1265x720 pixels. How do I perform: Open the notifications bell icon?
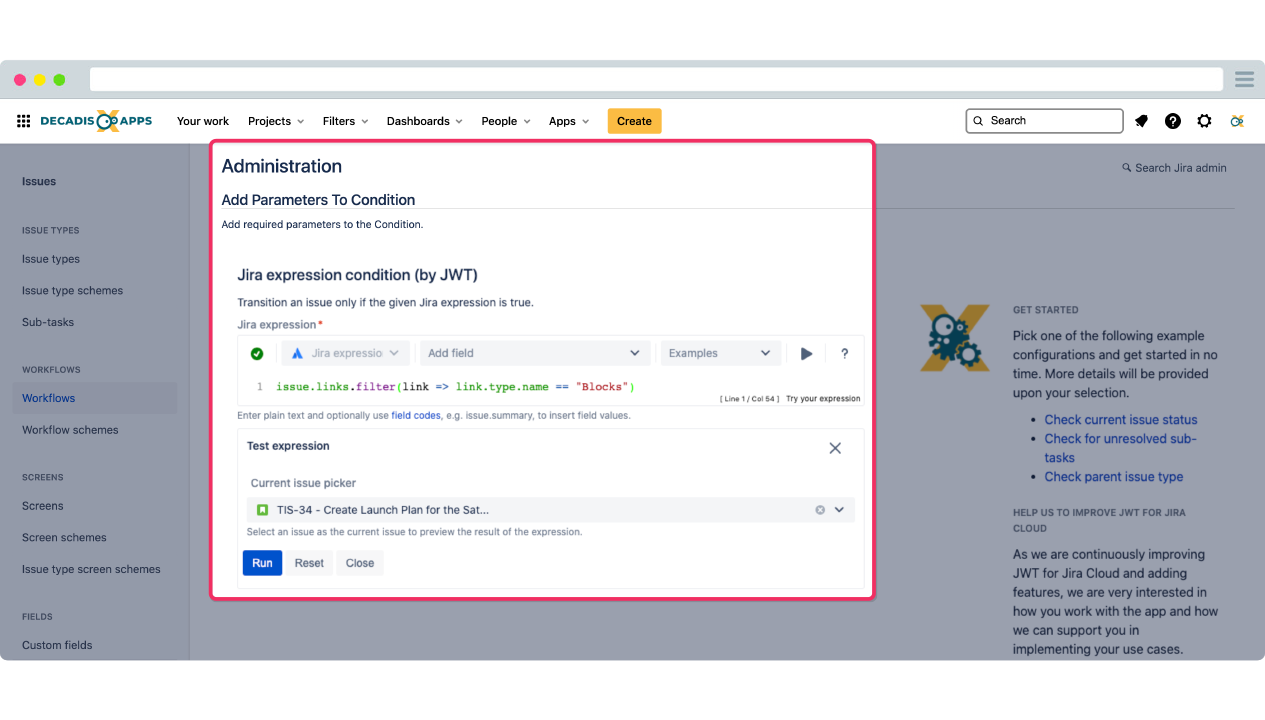(1141, 121)
